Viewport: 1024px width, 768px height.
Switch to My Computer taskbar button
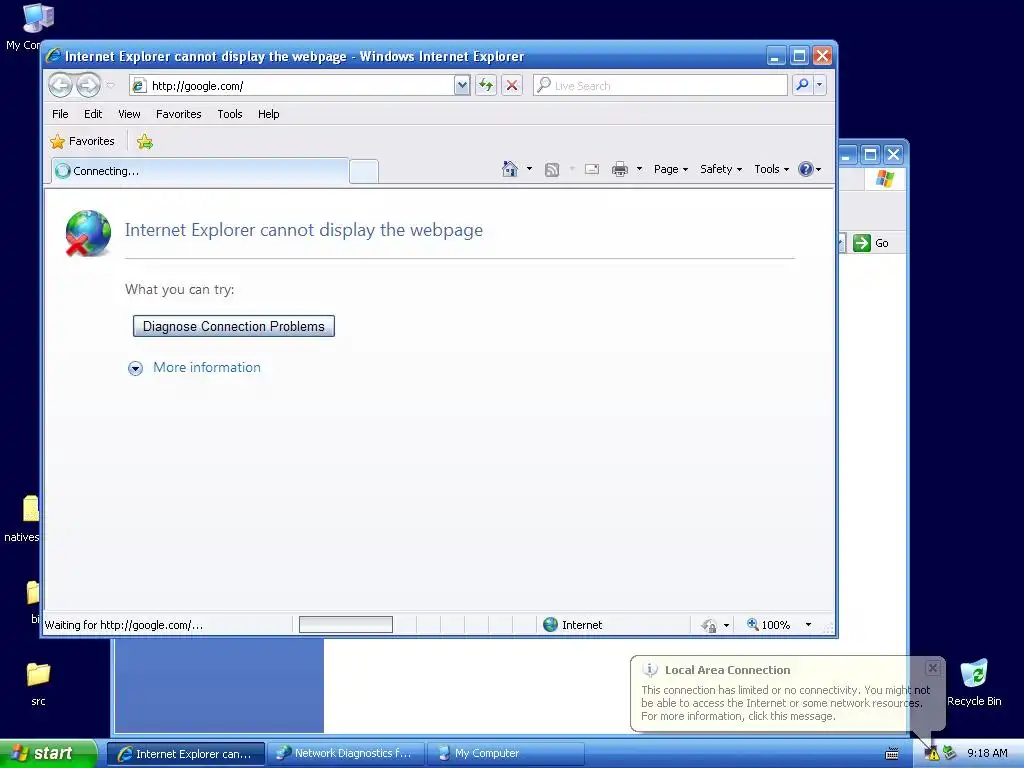point(505,754)
